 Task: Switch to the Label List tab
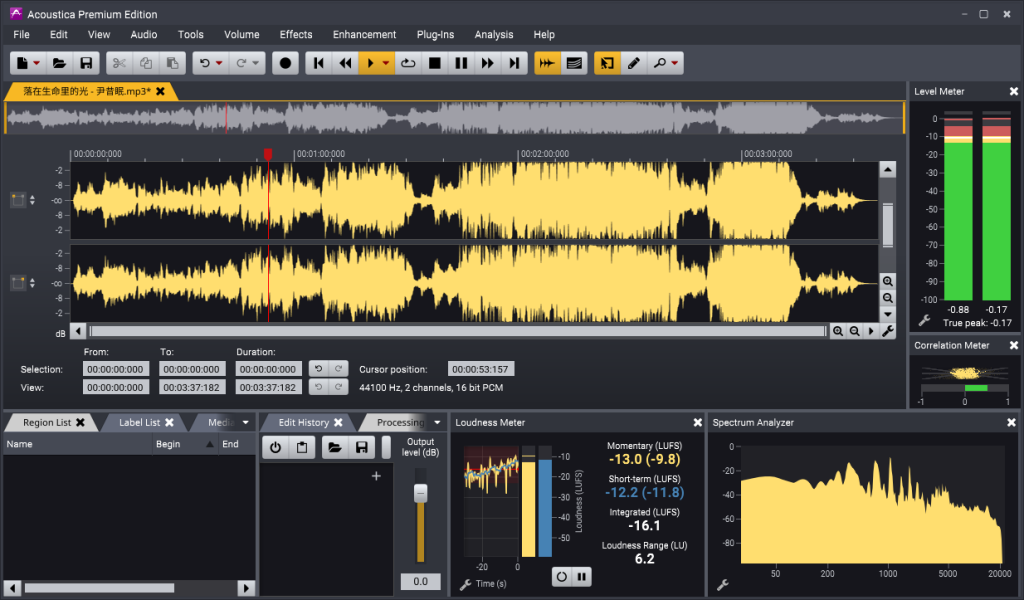tap(139, 422)
